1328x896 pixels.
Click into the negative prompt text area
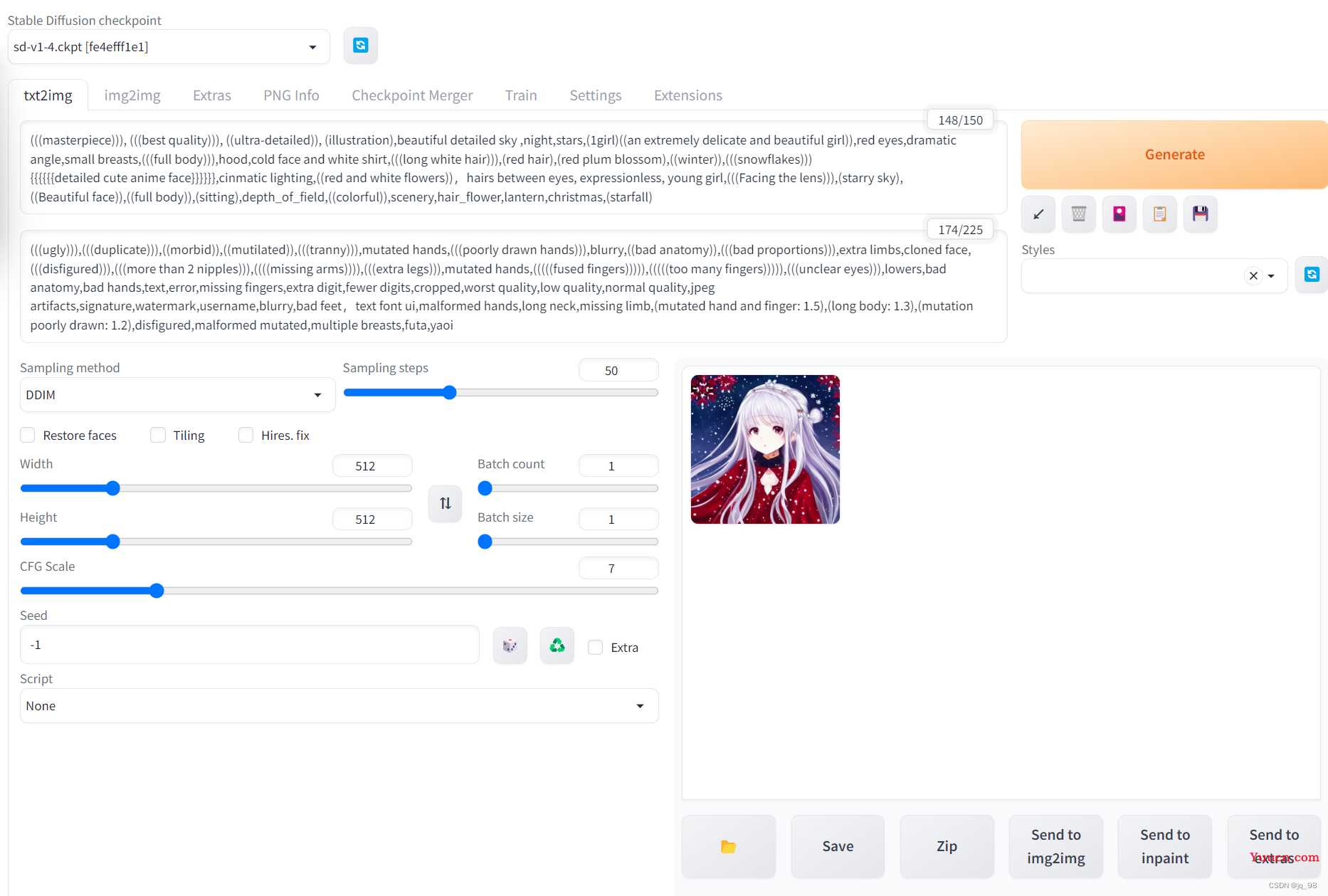(513, 287)
